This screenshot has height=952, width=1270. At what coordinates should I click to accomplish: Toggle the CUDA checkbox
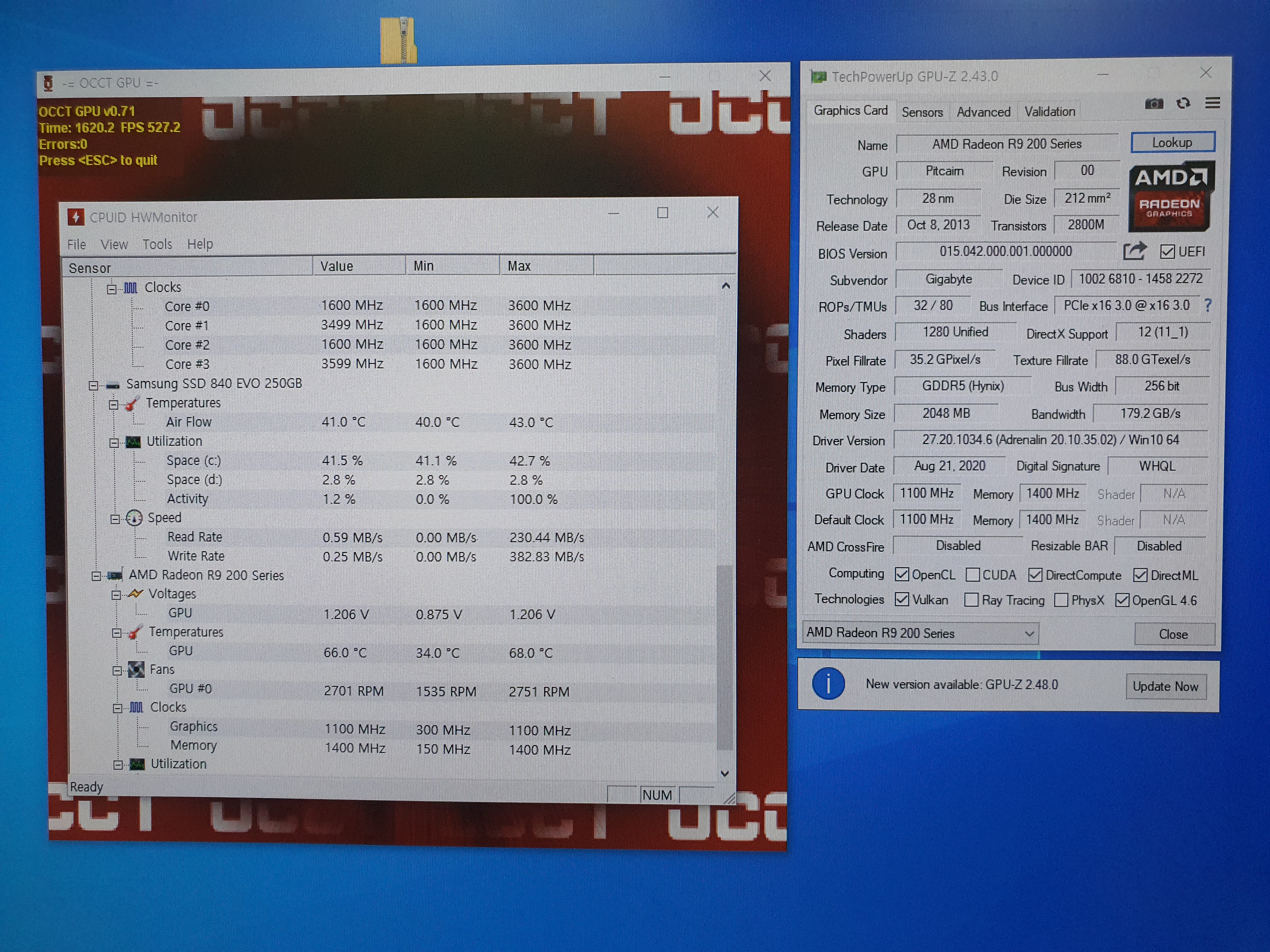click(x=973, y=575)
